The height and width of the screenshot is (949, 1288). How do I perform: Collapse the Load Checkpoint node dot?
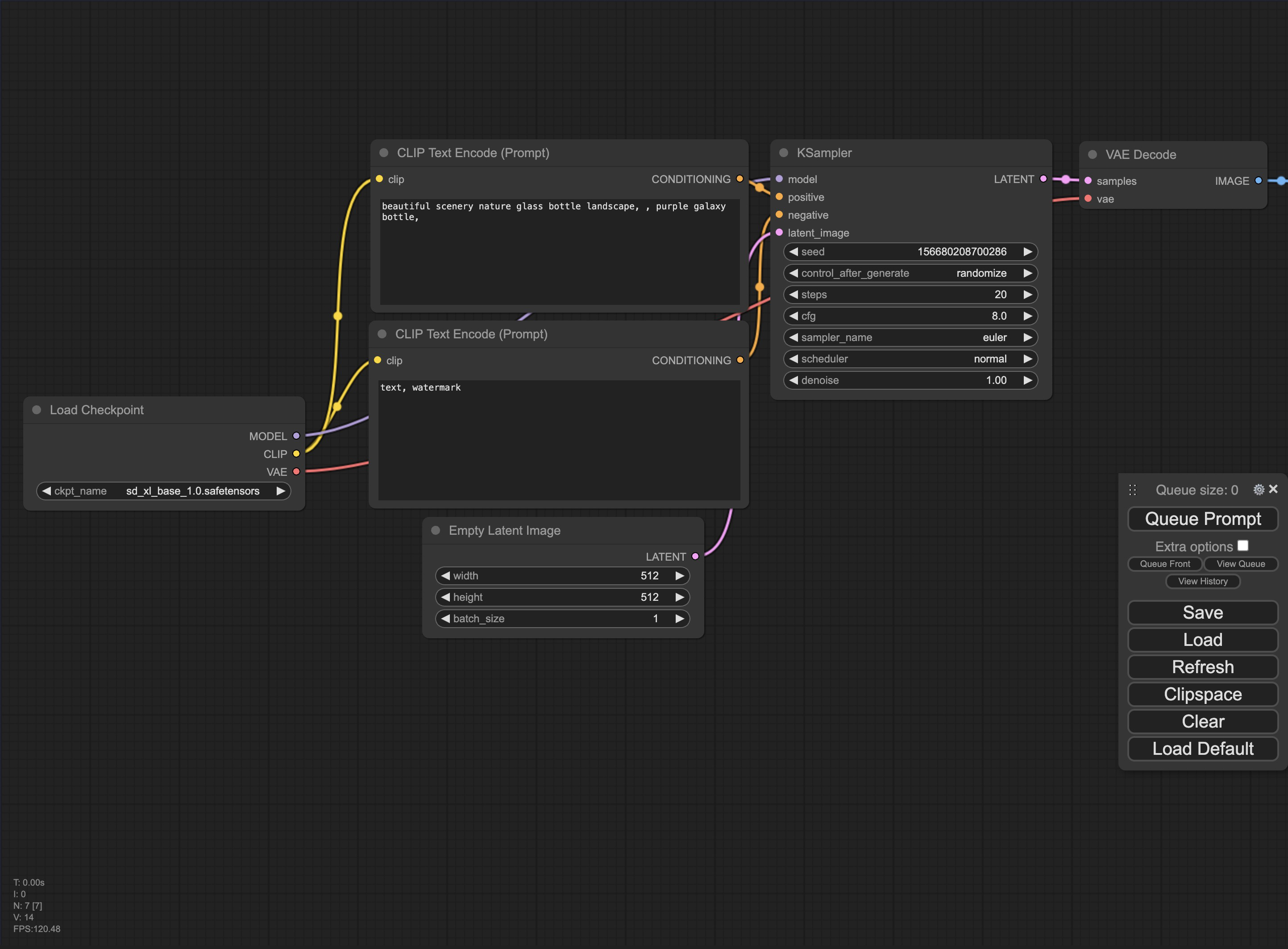pyautogui.click(x=37, y=410)
